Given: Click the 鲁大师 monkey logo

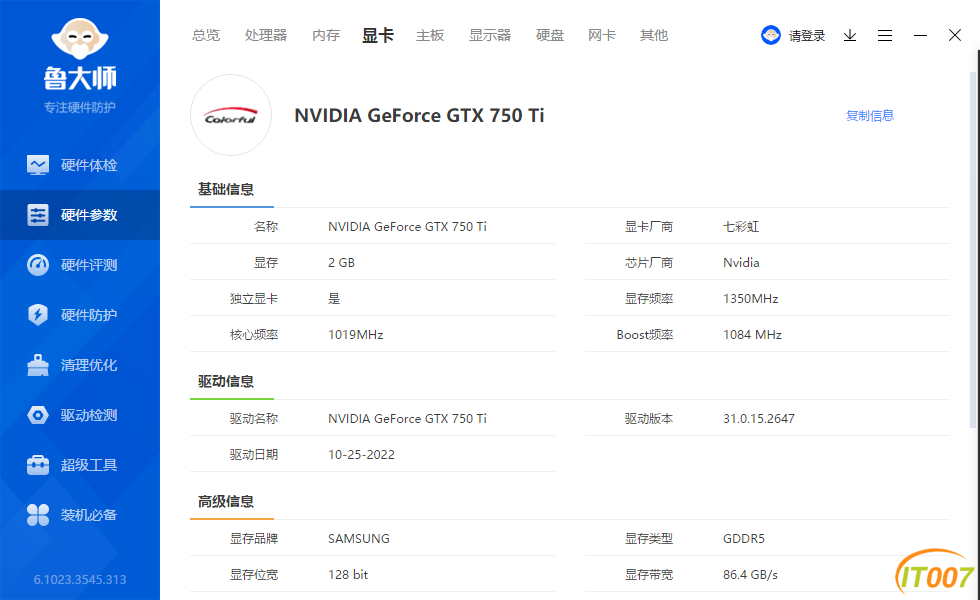Looking at the screenshot, I should (80, 39).
